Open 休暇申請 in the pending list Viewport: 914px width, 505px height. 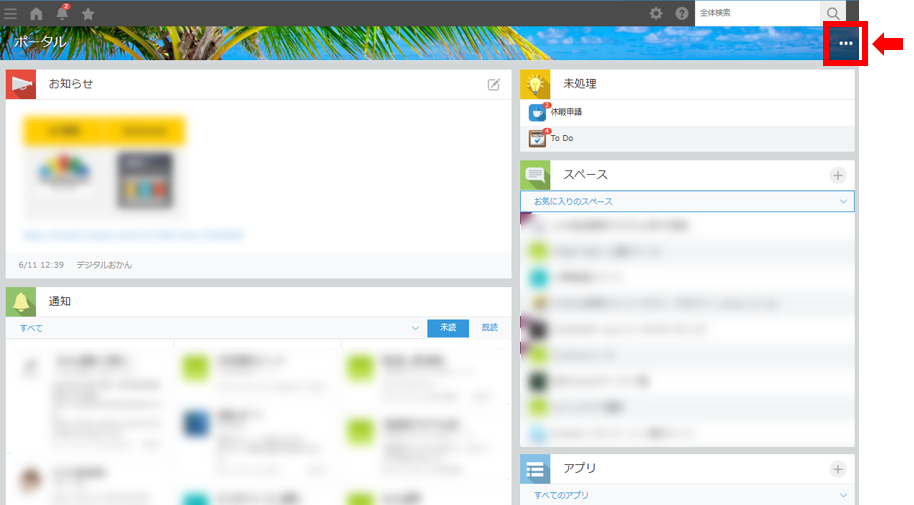565,112
